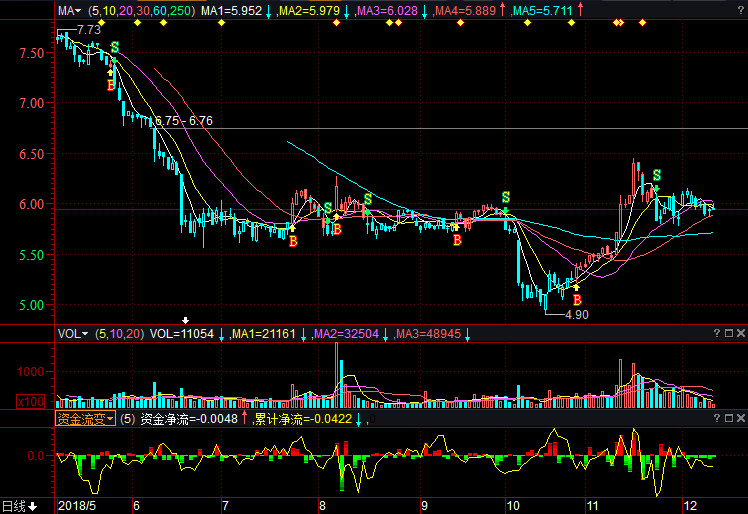Click the last yellow diamond marker at top right
This screenshot has height=514, width=748.
[x=642, y=22]
